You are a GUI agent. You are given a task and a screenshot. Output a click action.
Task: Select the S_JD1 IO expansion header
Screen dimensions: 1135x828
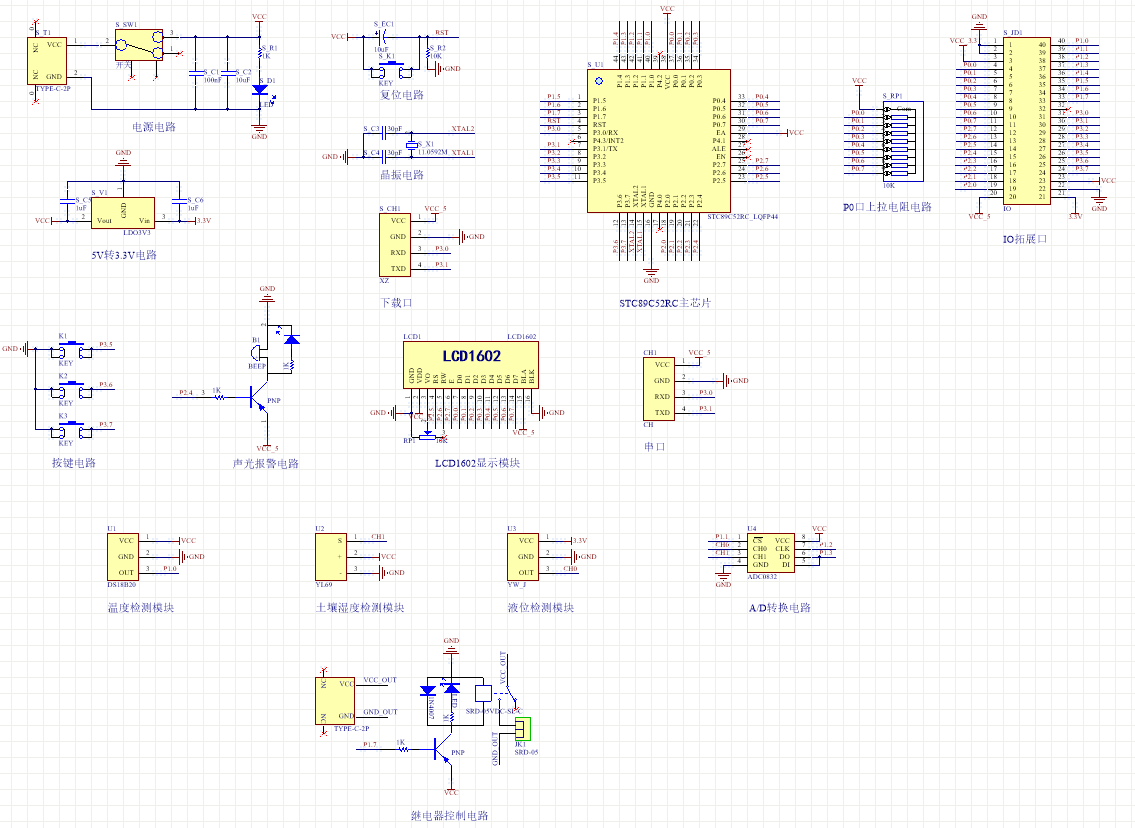click(x=1026, y=121)
